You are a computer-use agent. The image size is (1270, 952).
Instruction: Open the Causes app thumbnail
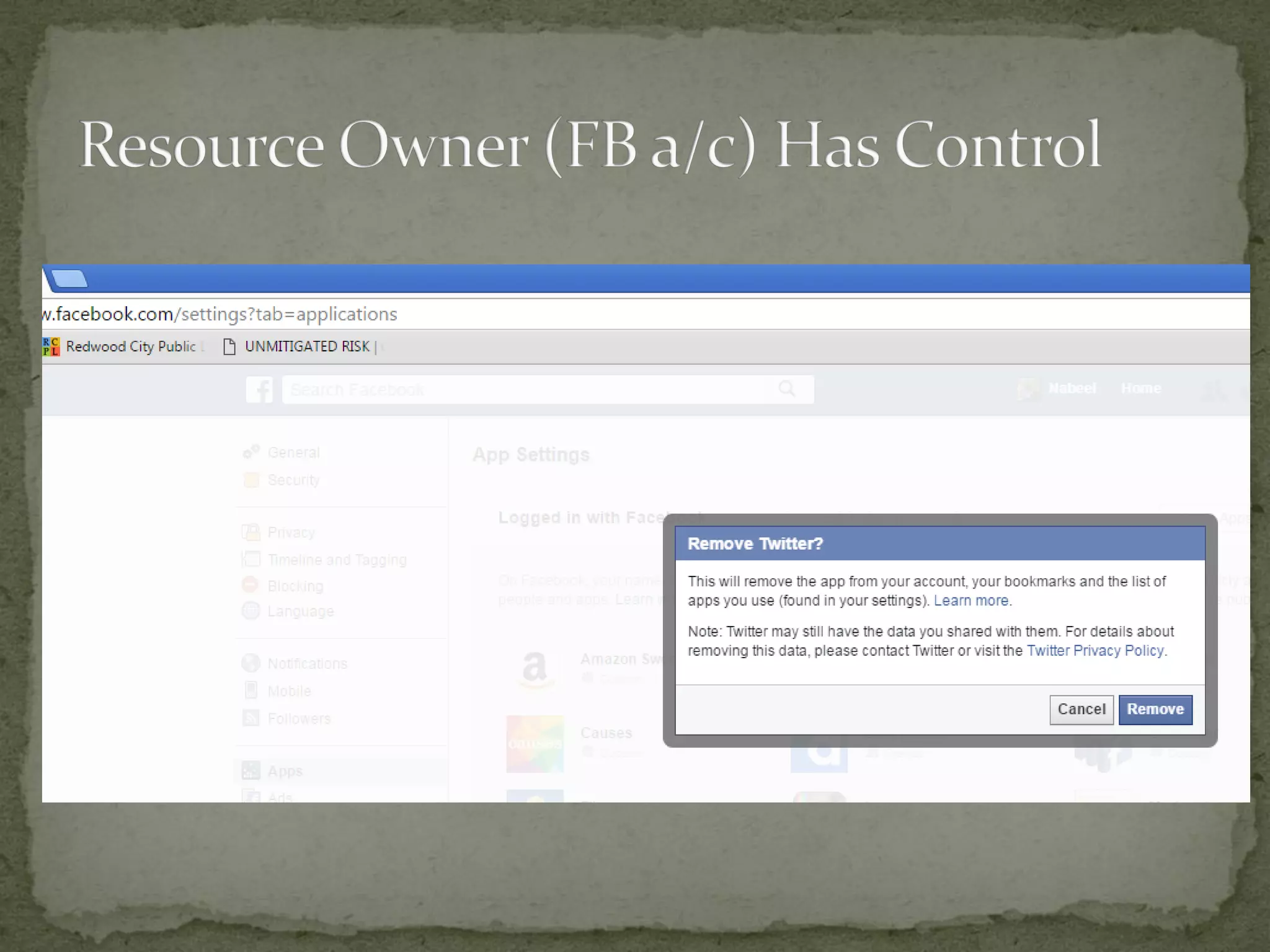click(x=535, y=743)
